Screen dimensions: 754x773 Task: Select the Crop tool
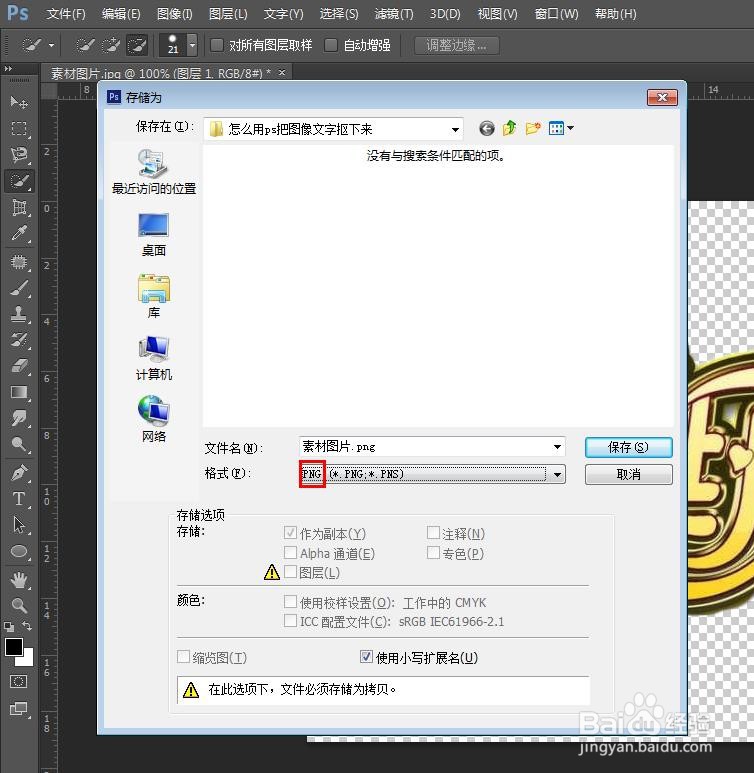pos(19,208)
